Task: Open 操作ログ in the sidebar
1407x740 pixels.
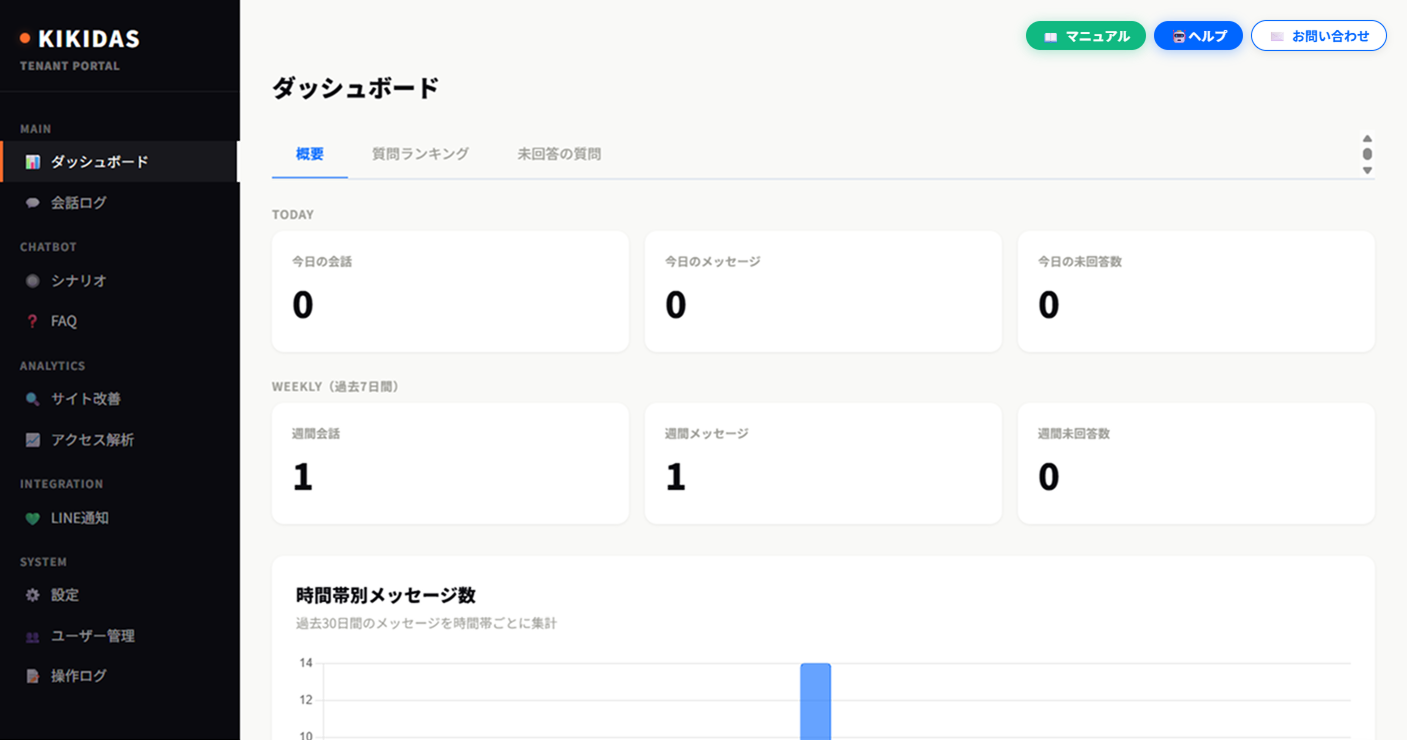Action: pyautogui.click(x=119, y=676)
